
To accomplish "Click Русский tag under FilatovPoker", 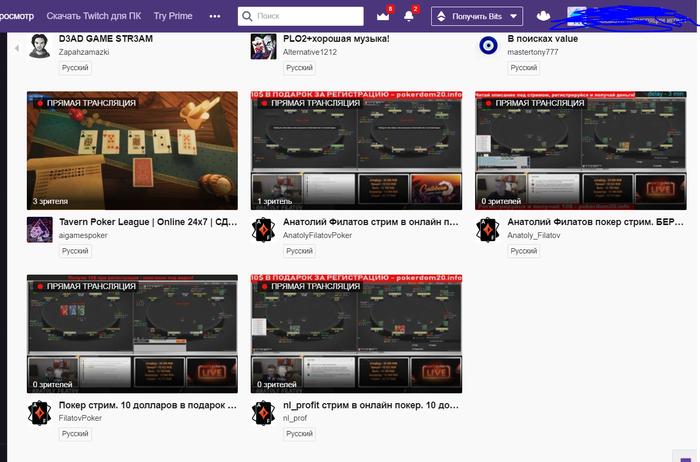I will coord(75,434).
